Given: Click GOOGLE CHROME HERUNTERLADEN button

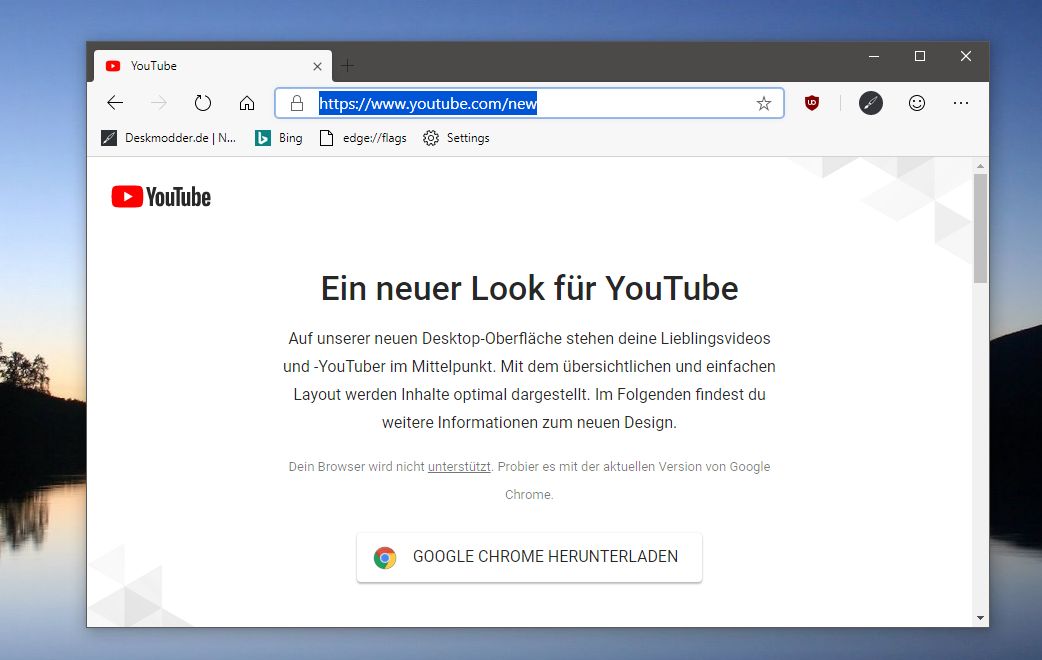Looking at the screenshot, I should (529, 557).
